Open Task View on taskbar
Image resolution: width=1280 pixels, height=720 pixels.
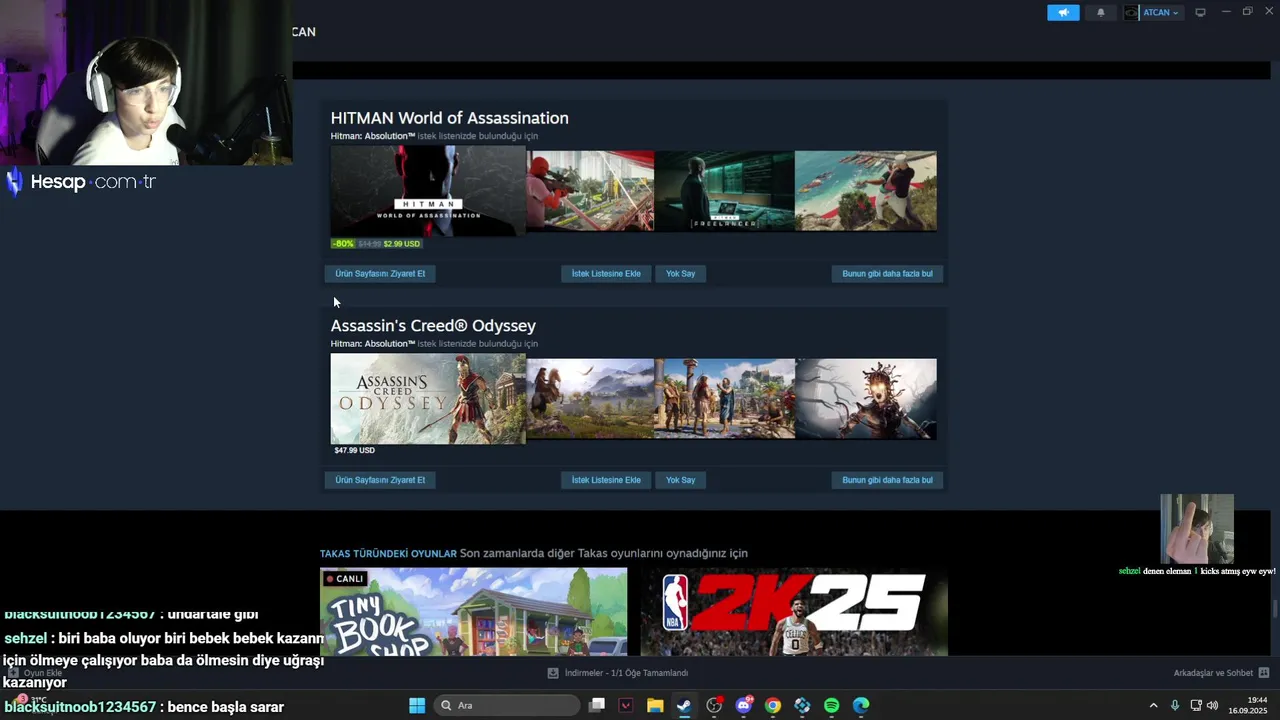tap(597, 705)
